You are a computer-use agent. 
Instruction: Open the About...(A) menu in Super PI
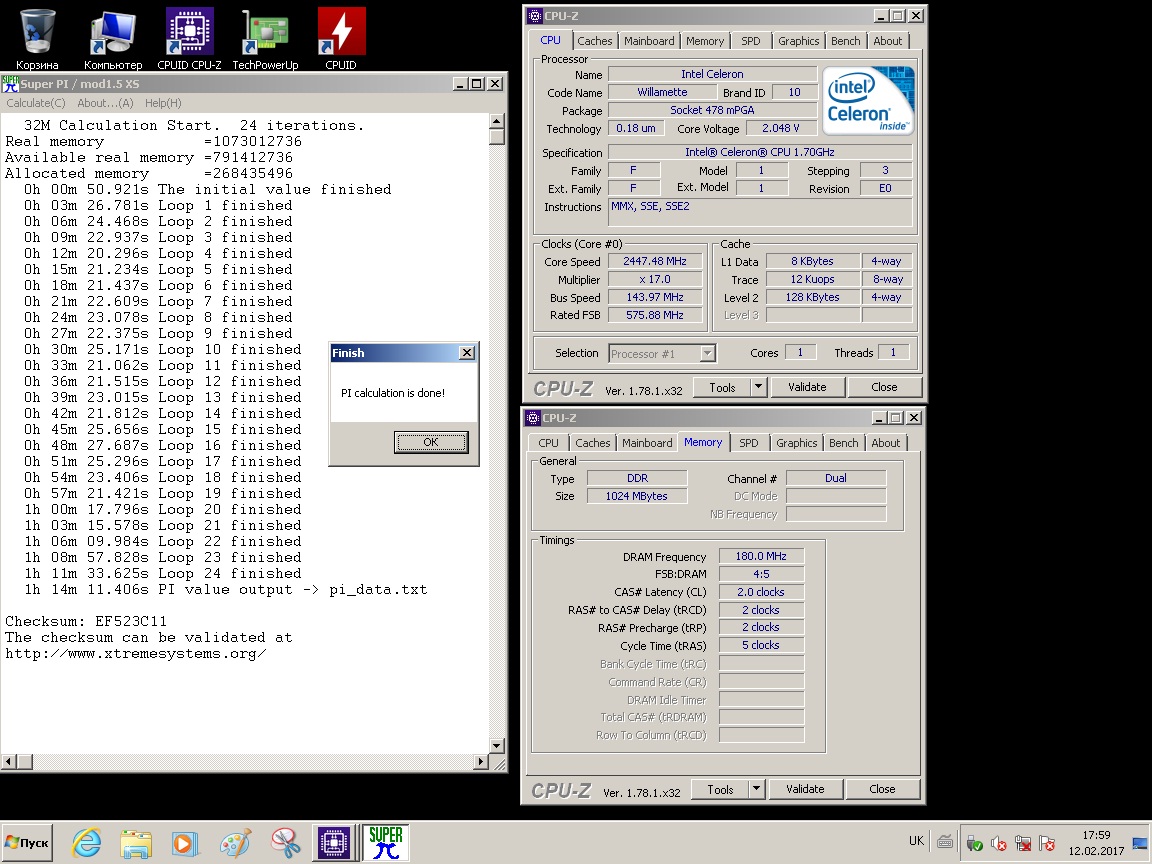(x=105, y=103)
